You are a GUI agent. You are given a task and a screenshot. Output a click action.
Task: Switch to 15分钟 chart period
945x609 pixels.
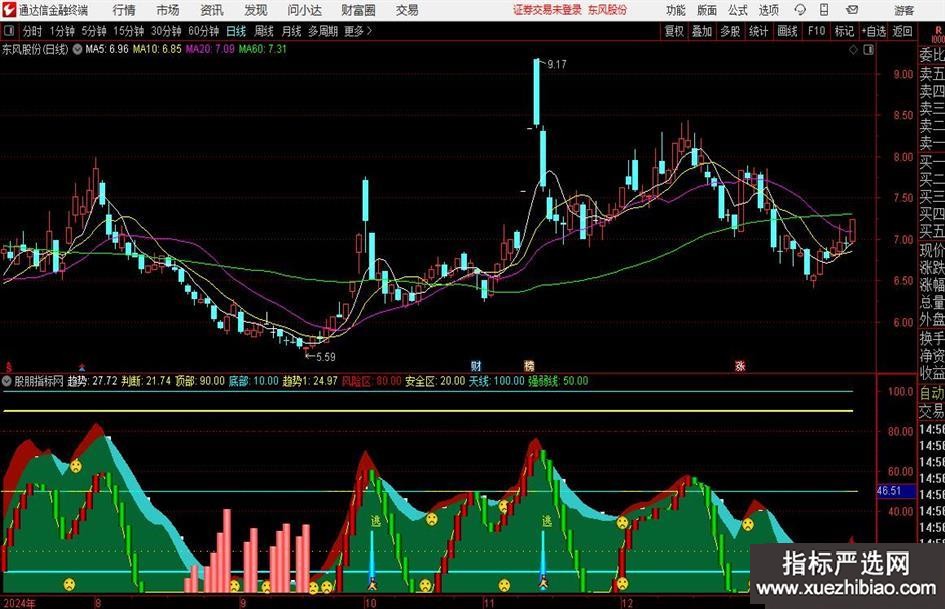click(129, 31)
